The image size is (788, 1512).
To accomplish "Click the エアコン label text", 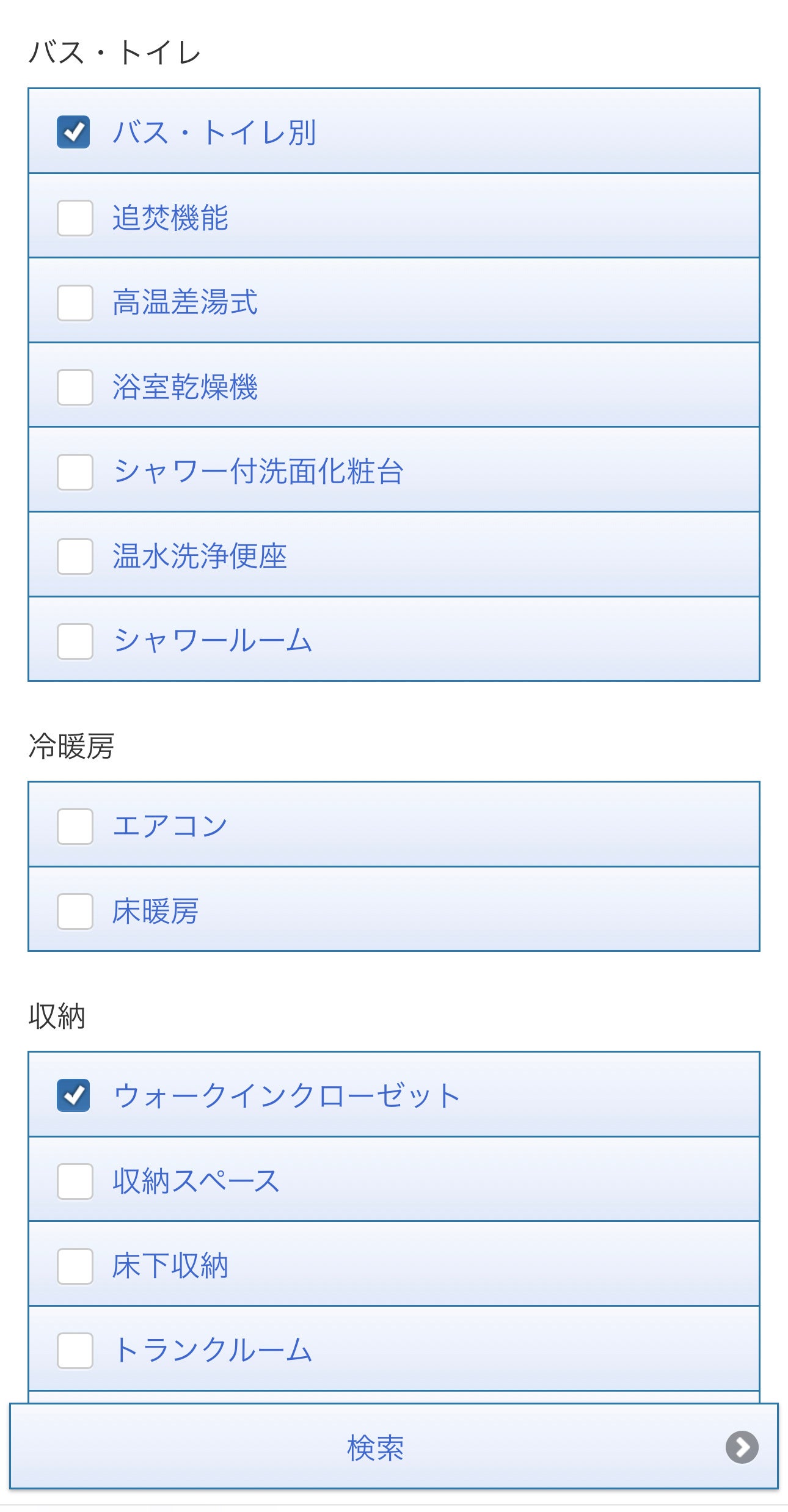I will coord(170,827).
